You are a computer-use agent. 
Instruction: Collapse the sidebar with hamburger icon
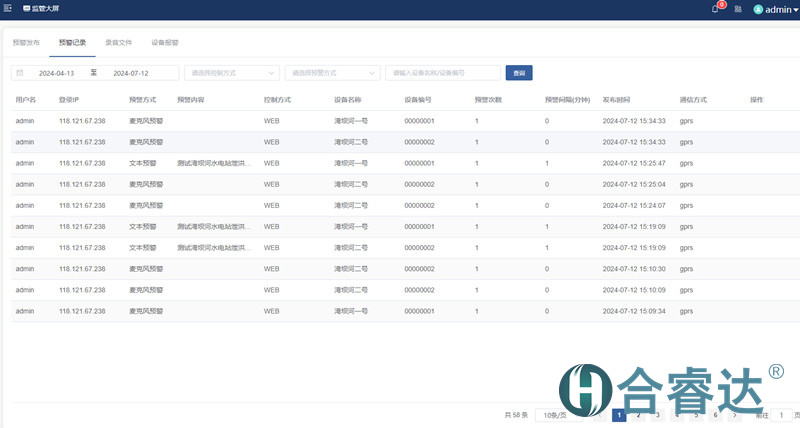pos(8,8)
